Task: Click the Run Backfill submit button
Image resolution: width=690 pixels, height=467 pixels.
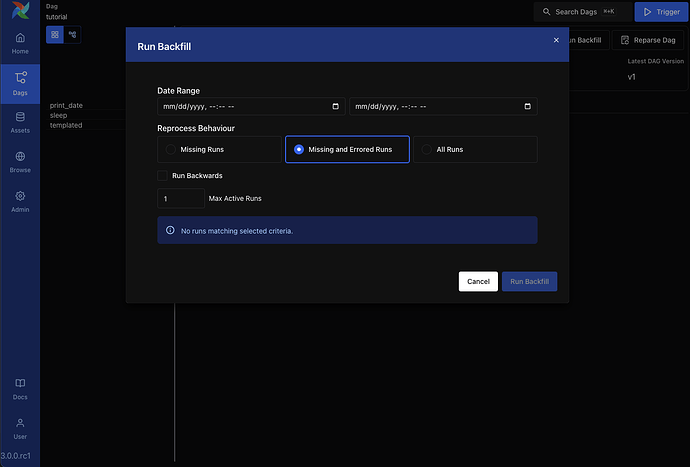Action: 529,281
